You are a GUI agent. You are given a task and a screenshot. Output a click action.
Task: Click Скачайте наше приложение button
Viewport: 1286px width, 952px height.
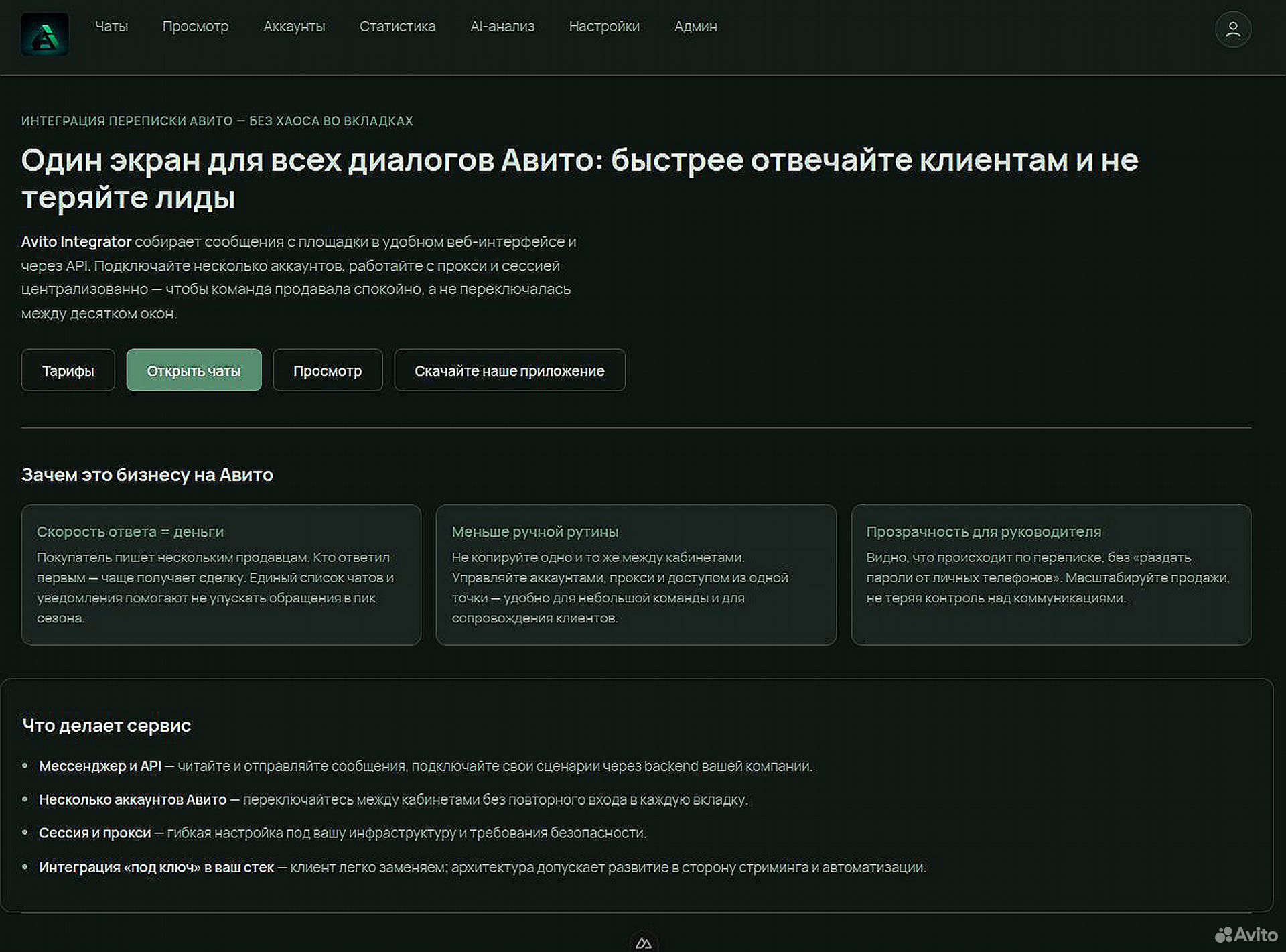pyautogui.click(x=510, y=370)
